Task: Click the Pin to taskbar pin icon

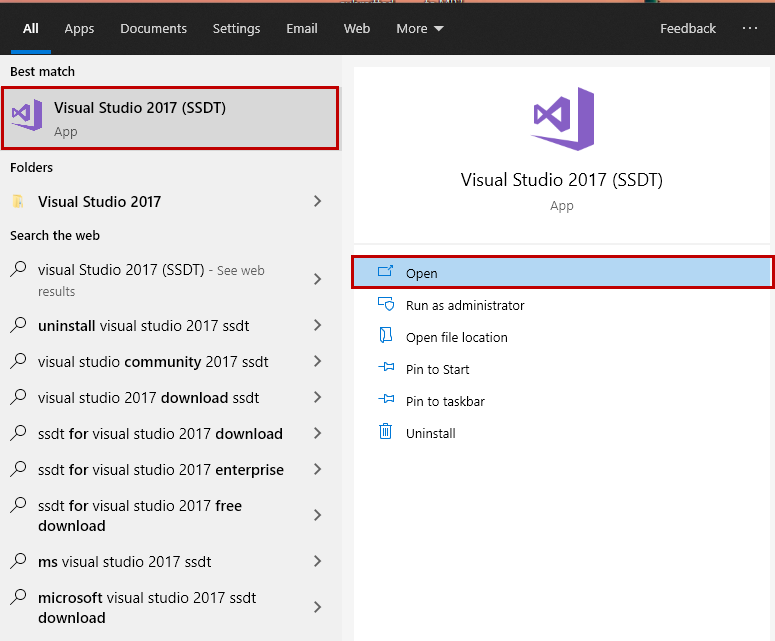Action: [x=385, y=401]
